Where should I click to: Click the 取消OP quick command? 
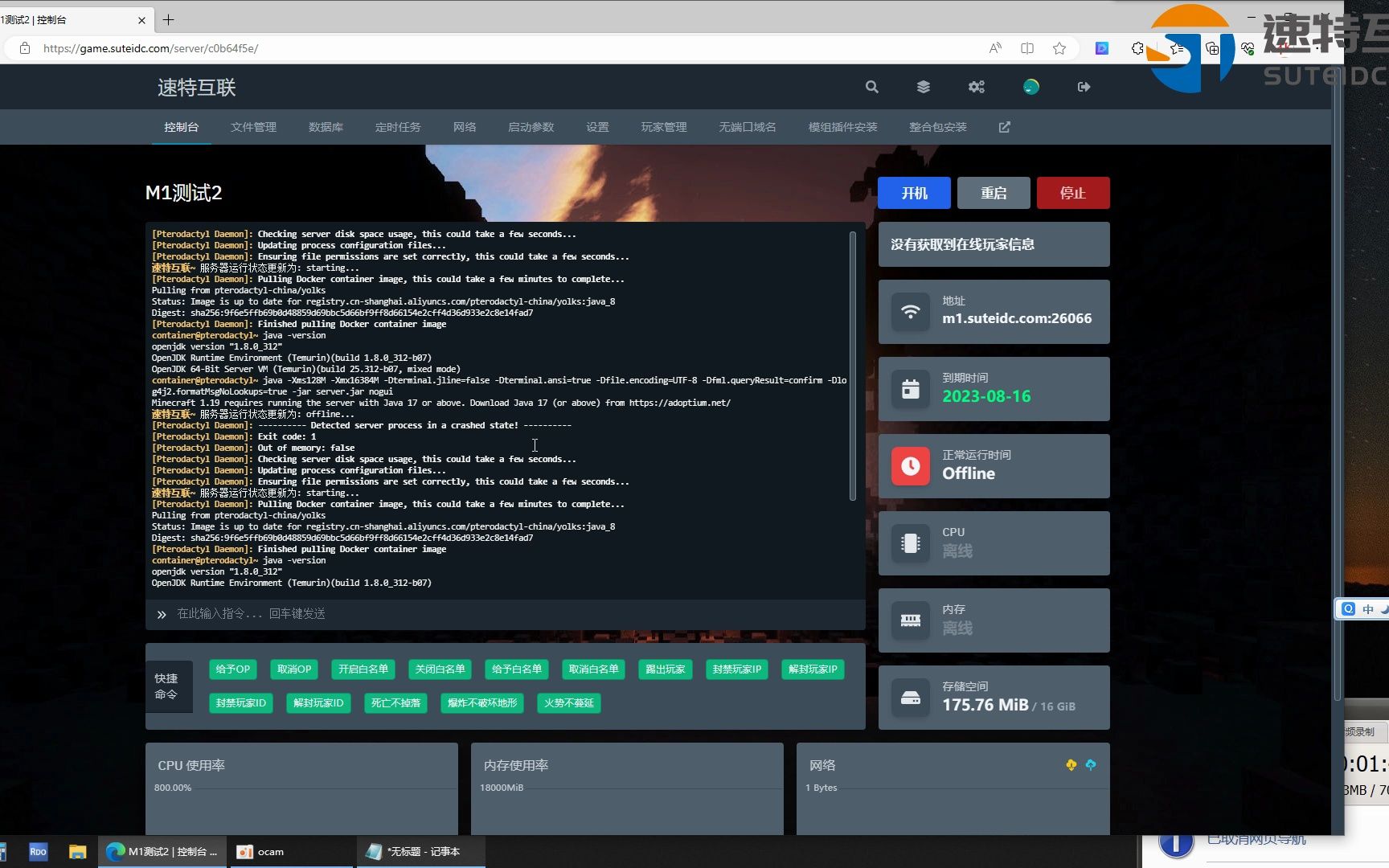294,669
